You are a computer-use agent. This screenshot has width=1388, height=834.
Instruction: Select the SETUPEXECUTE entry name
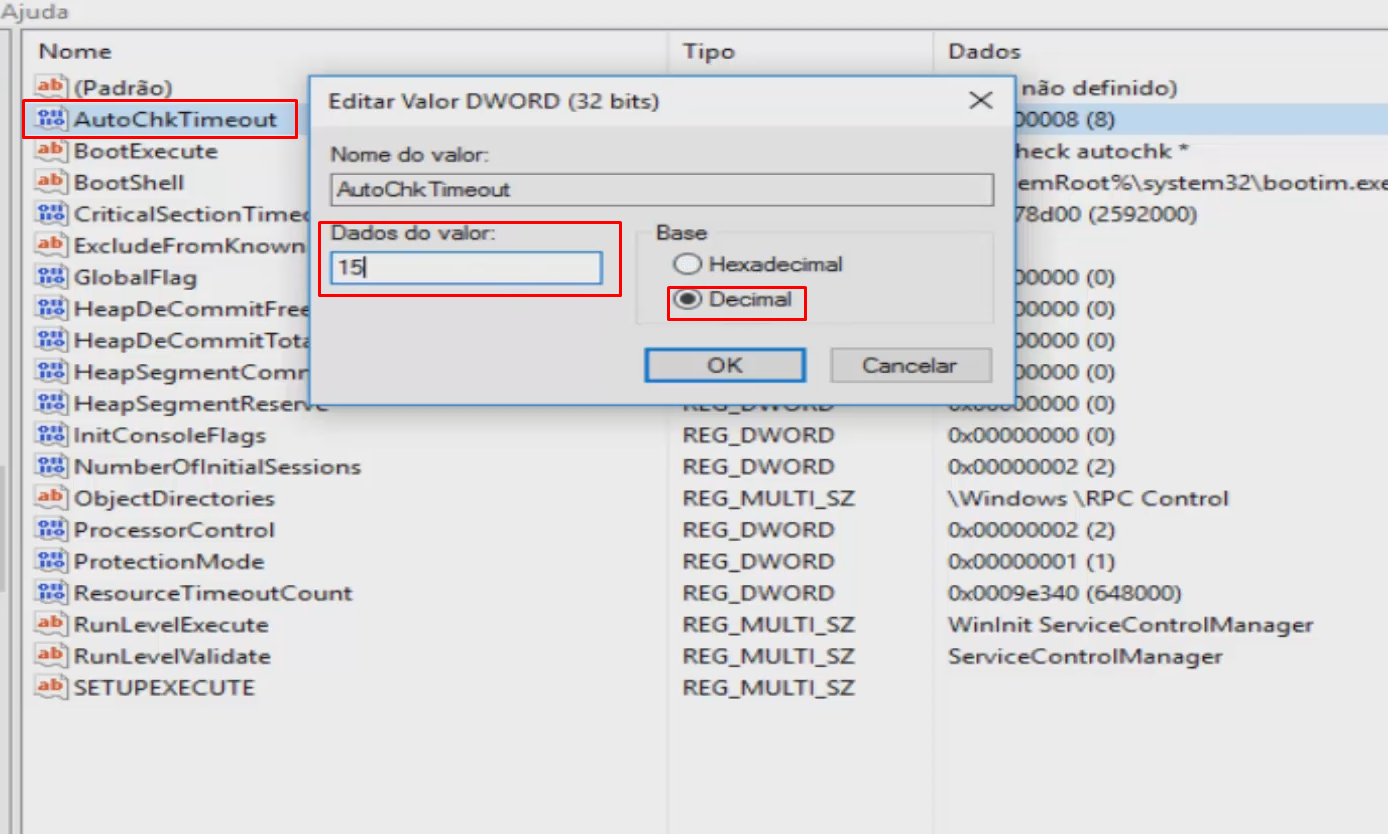(164, 688)
